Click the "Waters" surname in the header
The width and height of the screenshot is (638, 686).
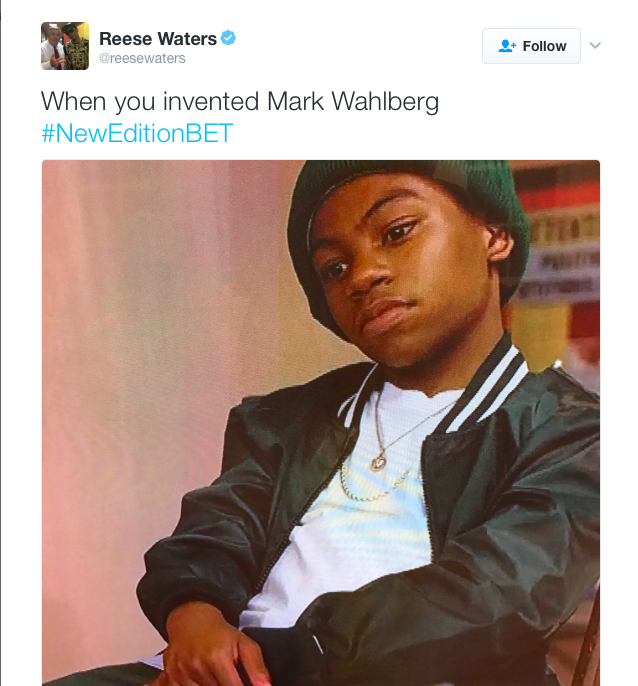[187, 38]
